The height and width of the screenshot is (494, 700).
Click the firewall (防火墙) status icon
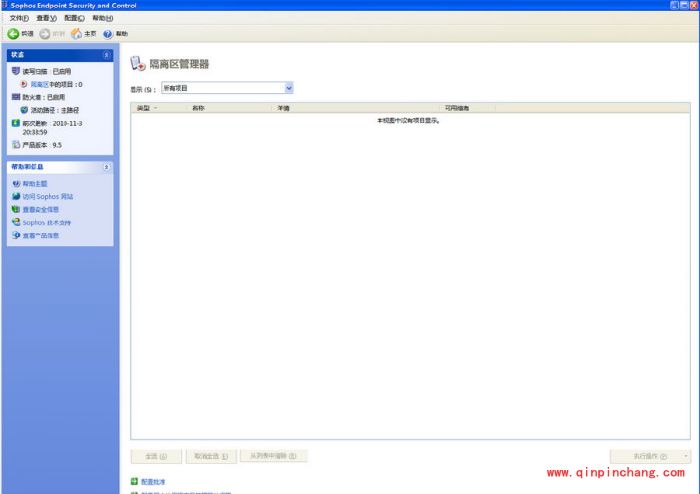coord(16,97)
